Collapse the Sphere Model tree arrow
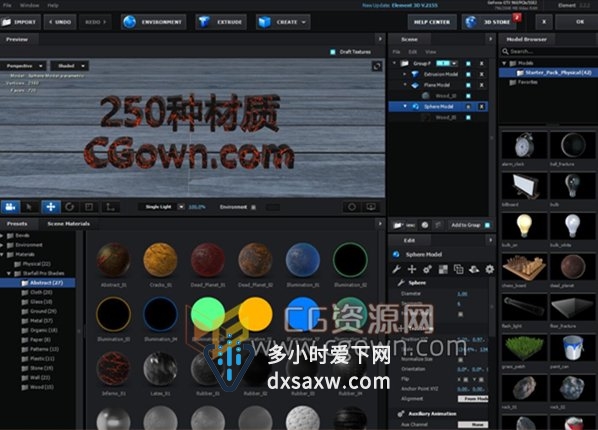The image size is (598, 430). coord(405,106)
